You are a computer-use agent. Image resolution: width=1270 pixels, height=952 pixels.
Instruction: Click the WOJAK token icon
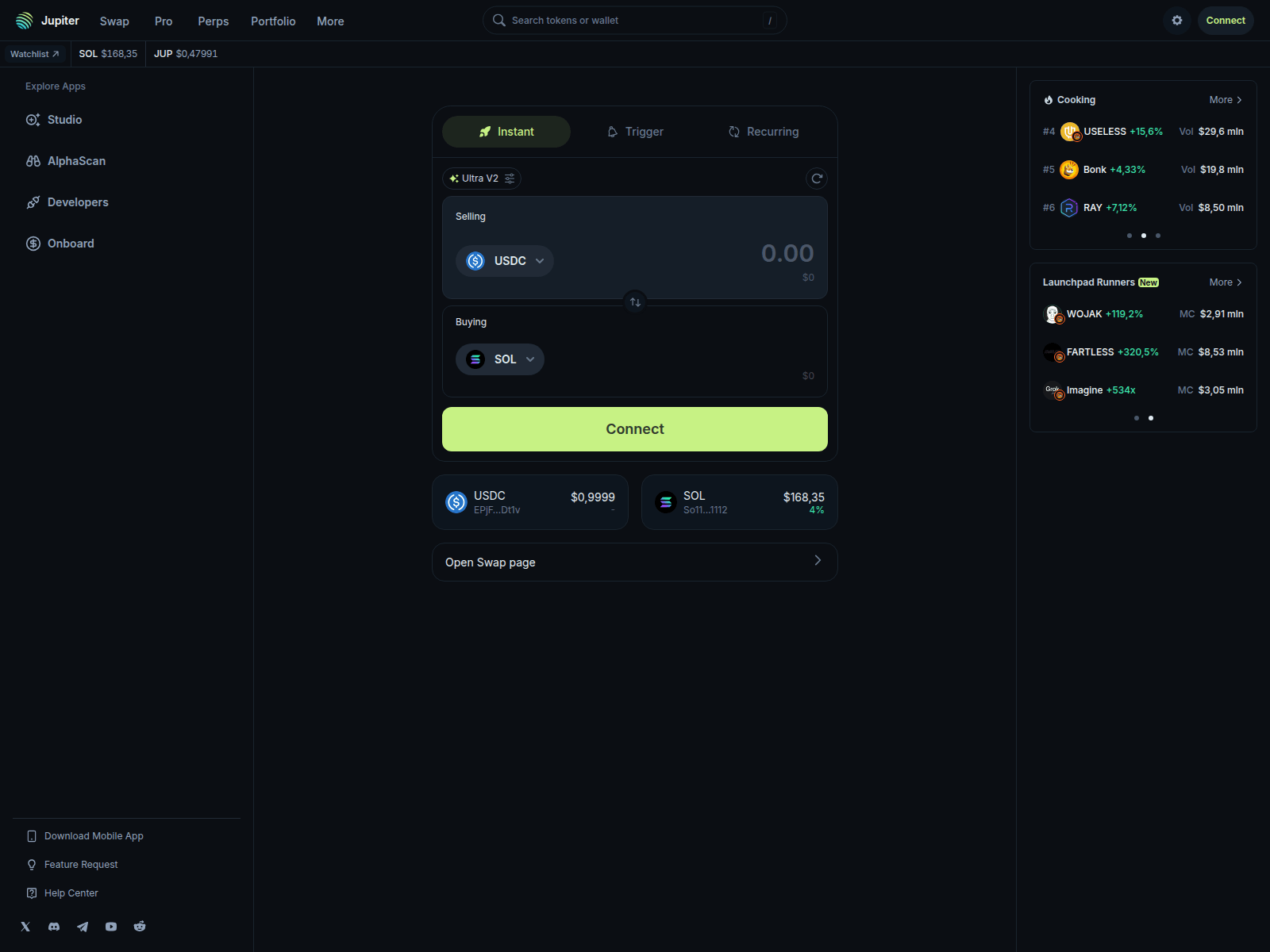(1053, 314)
